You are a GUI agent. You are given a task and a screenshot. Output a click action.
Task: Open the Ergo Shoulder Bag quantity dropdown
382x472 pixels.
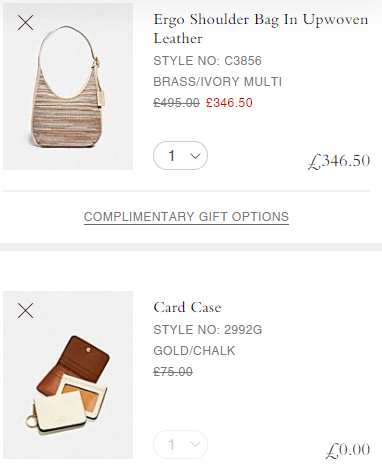coord(180,156)
